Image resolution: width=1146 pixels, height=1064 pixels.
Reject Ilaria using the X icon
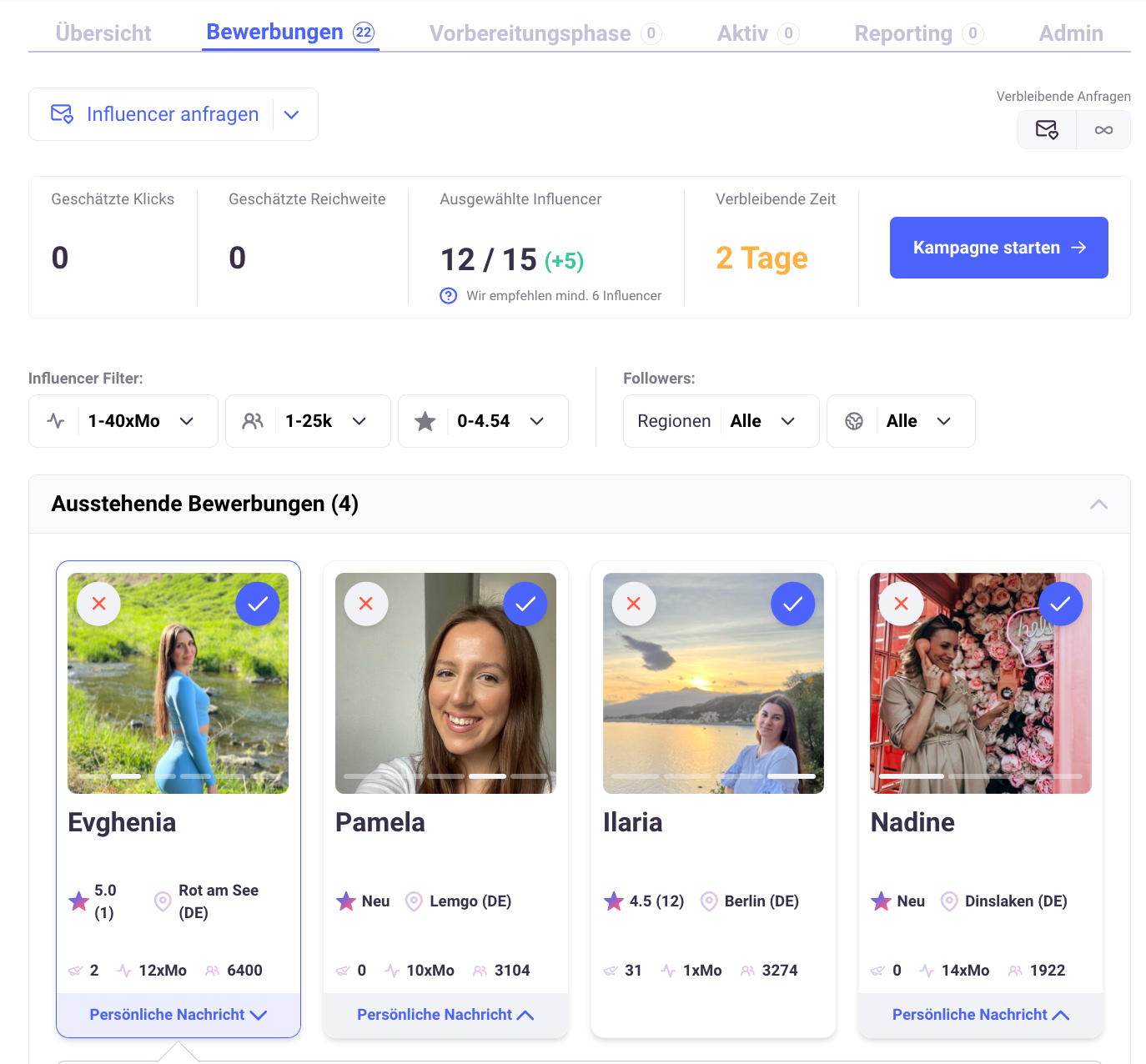click(x=634, y=604)
